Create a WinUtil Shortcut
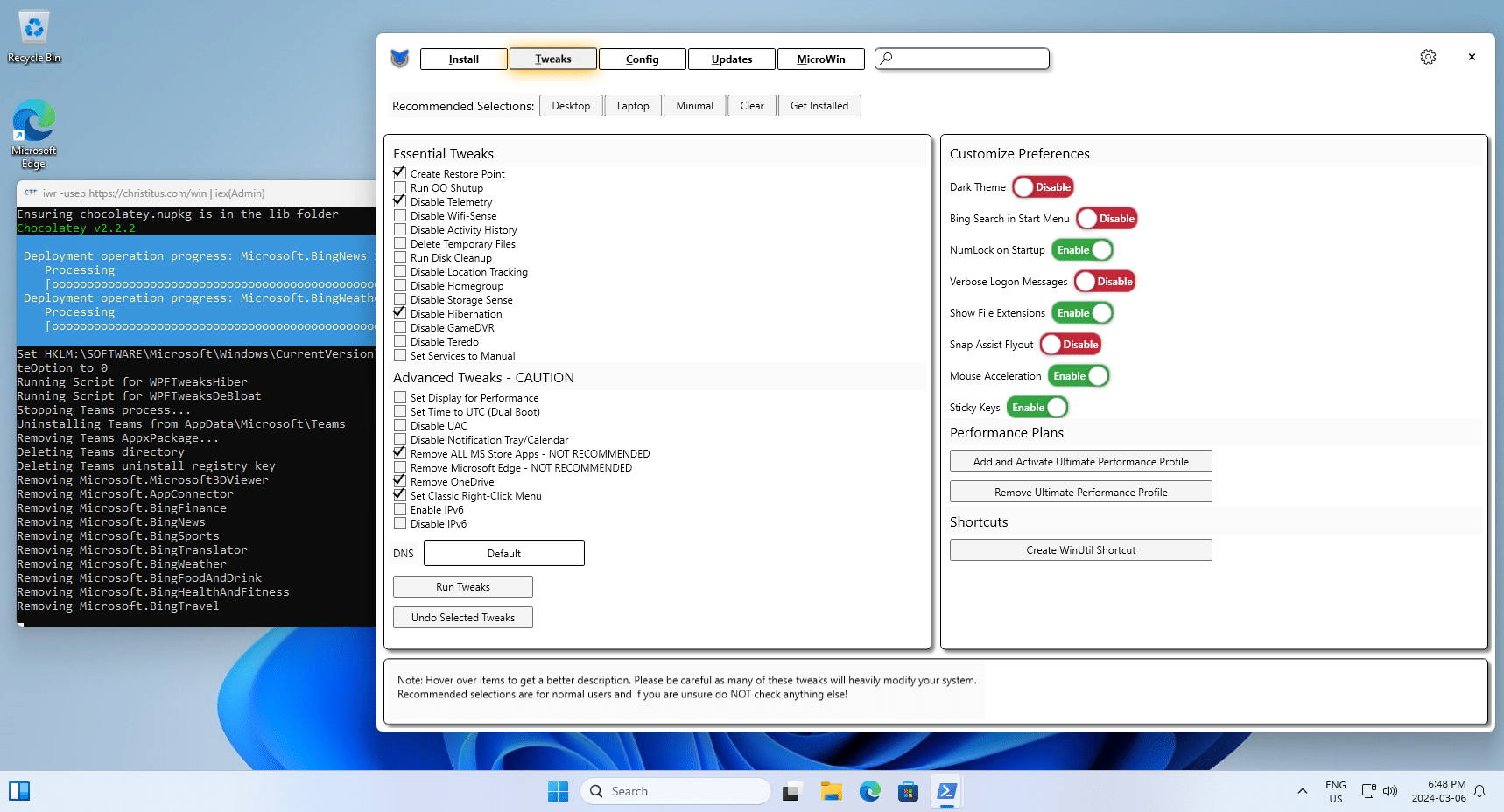The image size is (1504, 812). pos(1080,549)
